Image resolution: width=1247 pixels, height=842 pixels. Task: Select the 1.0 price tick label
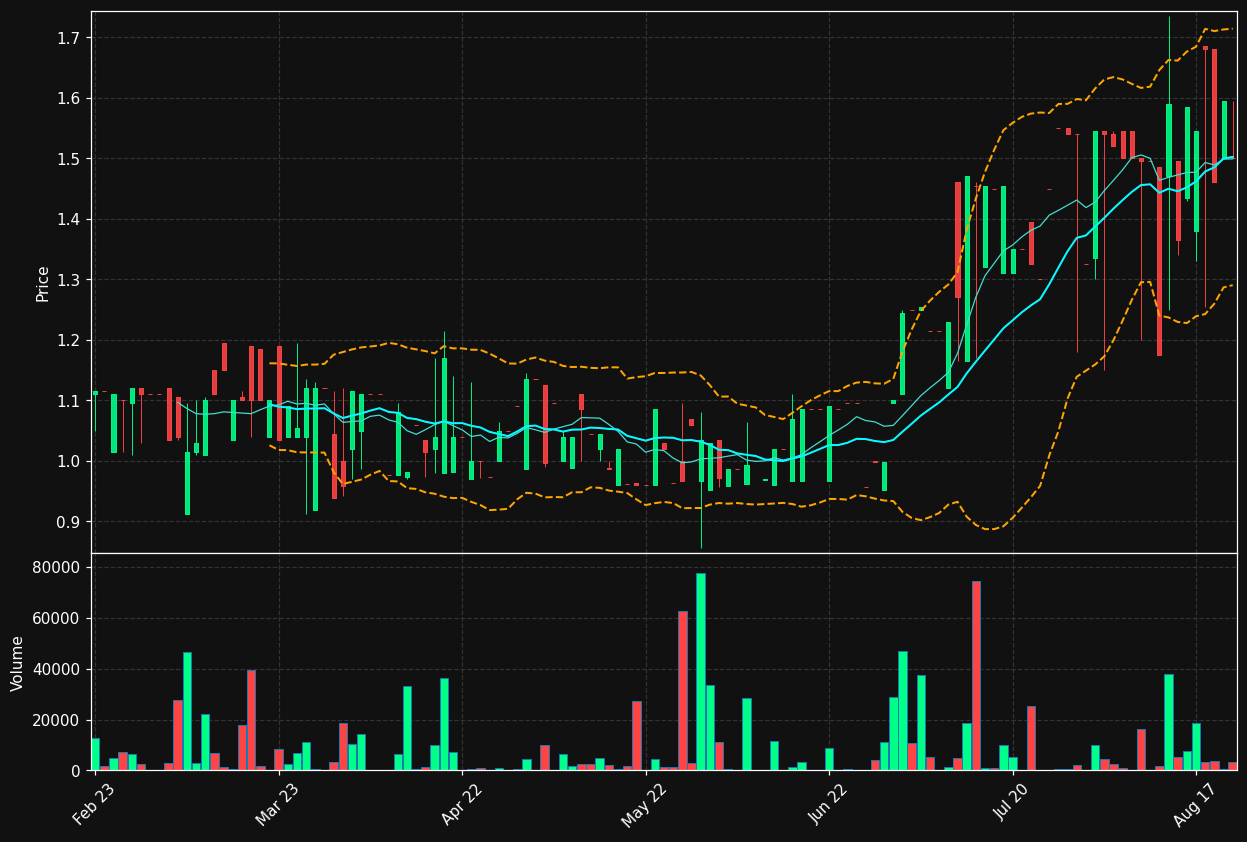pos(70,462)
